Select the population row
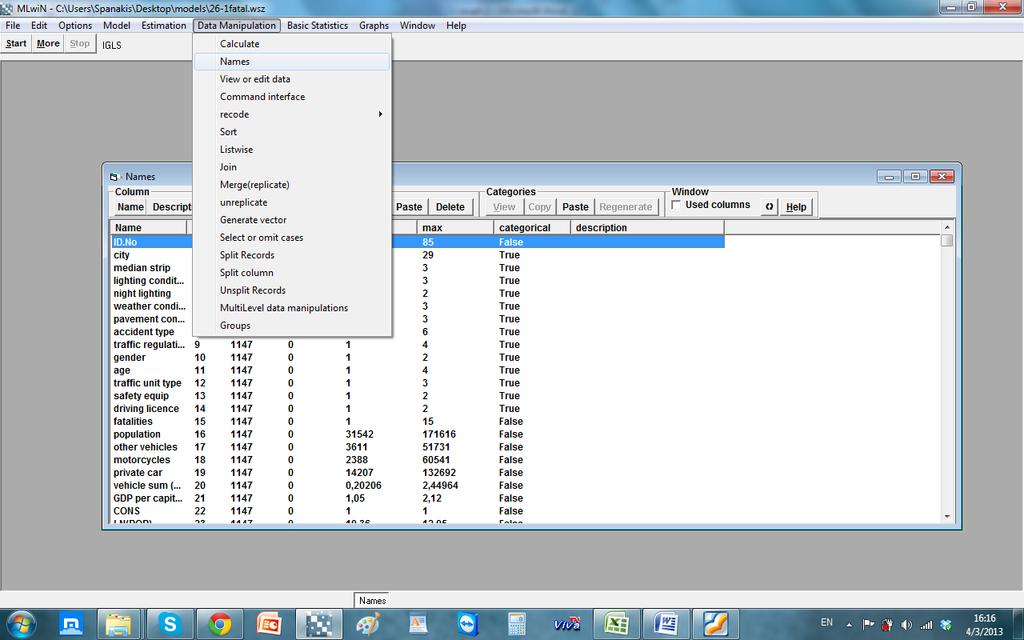 click(417, 434)
